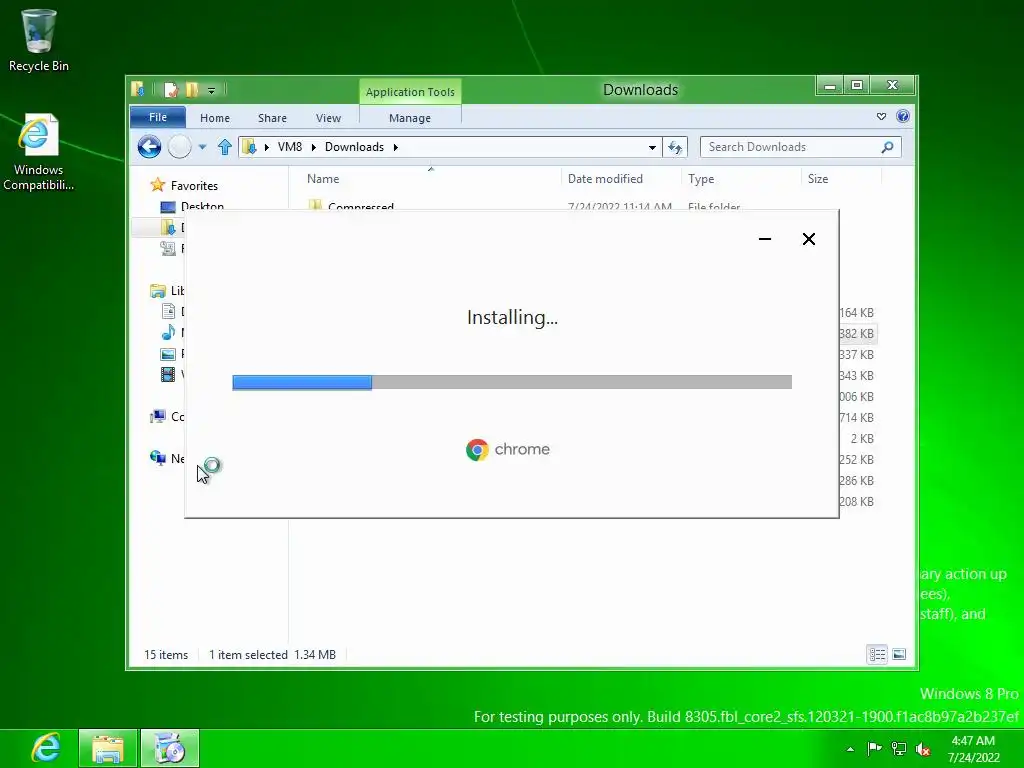Select Music library icon in navigation pane
This screenshot has height=768, width=1024.
click(x=168, y=332)
